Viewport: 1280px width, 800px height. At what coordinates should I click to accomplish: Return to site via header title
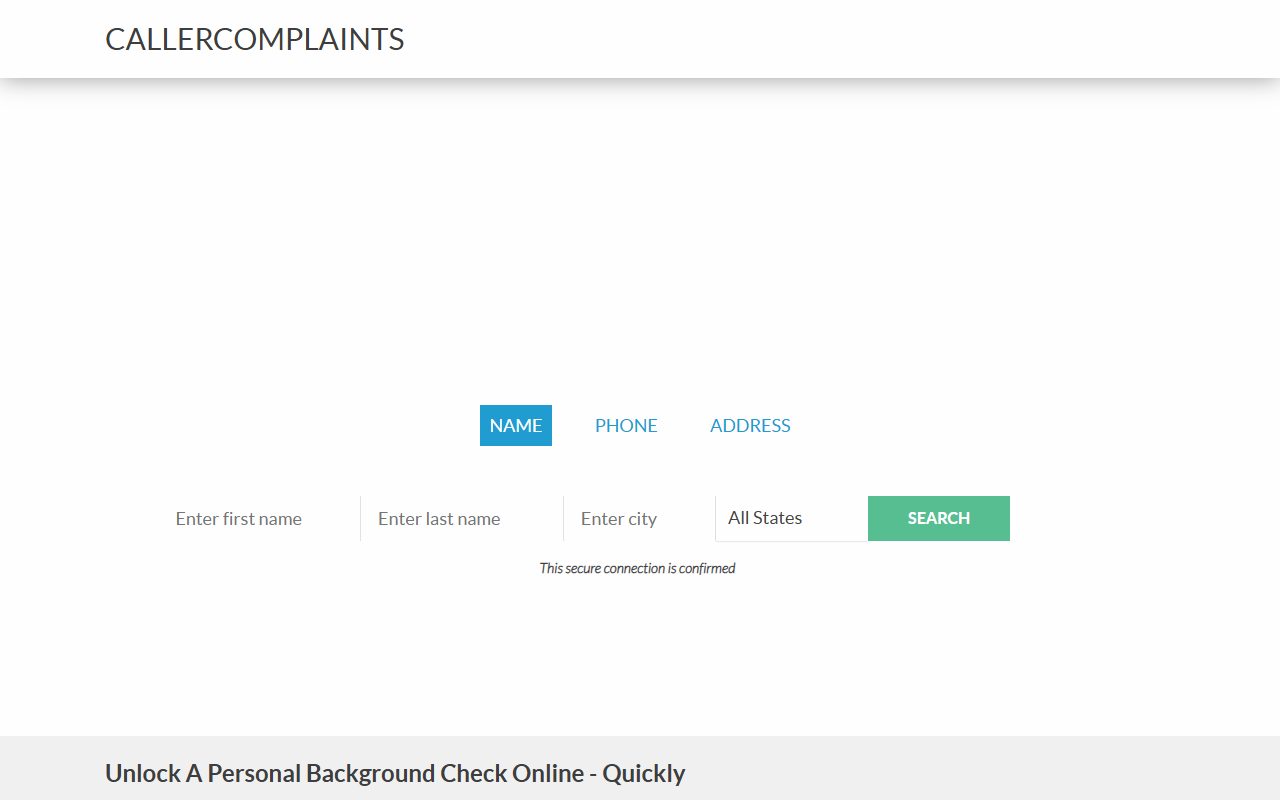click(x=255, y=39)
